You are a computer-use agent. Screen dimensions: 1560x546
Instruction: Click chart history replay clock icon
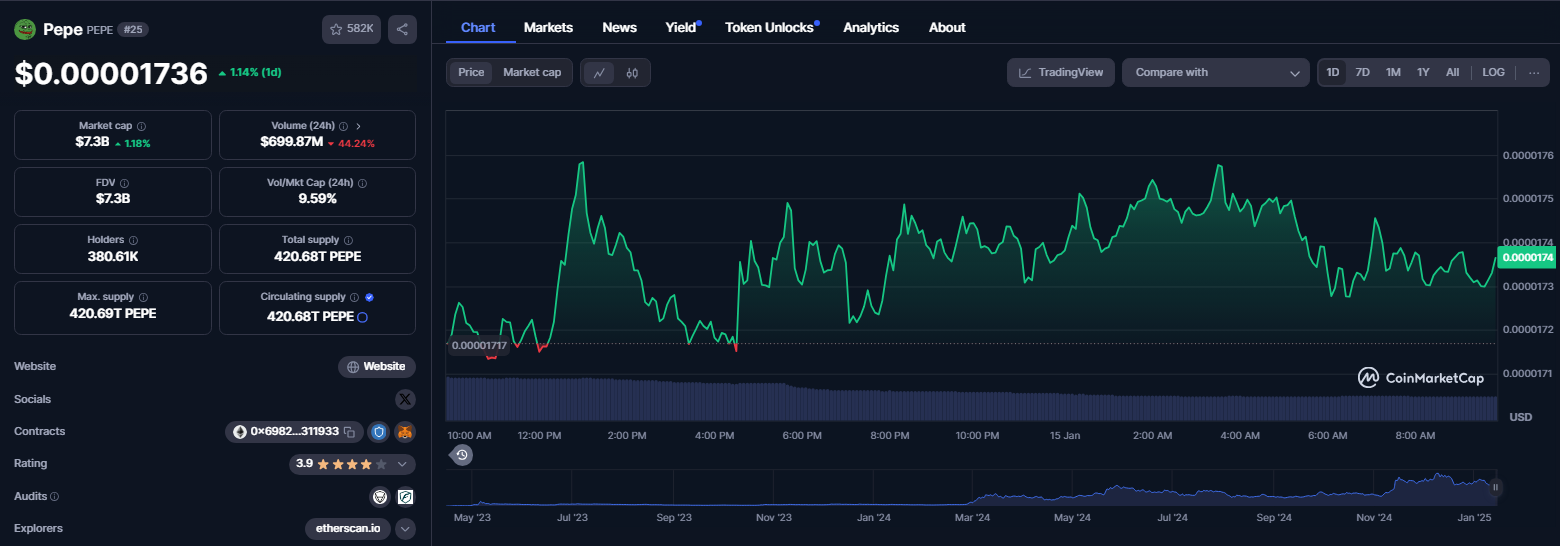(x=462, y=455)
